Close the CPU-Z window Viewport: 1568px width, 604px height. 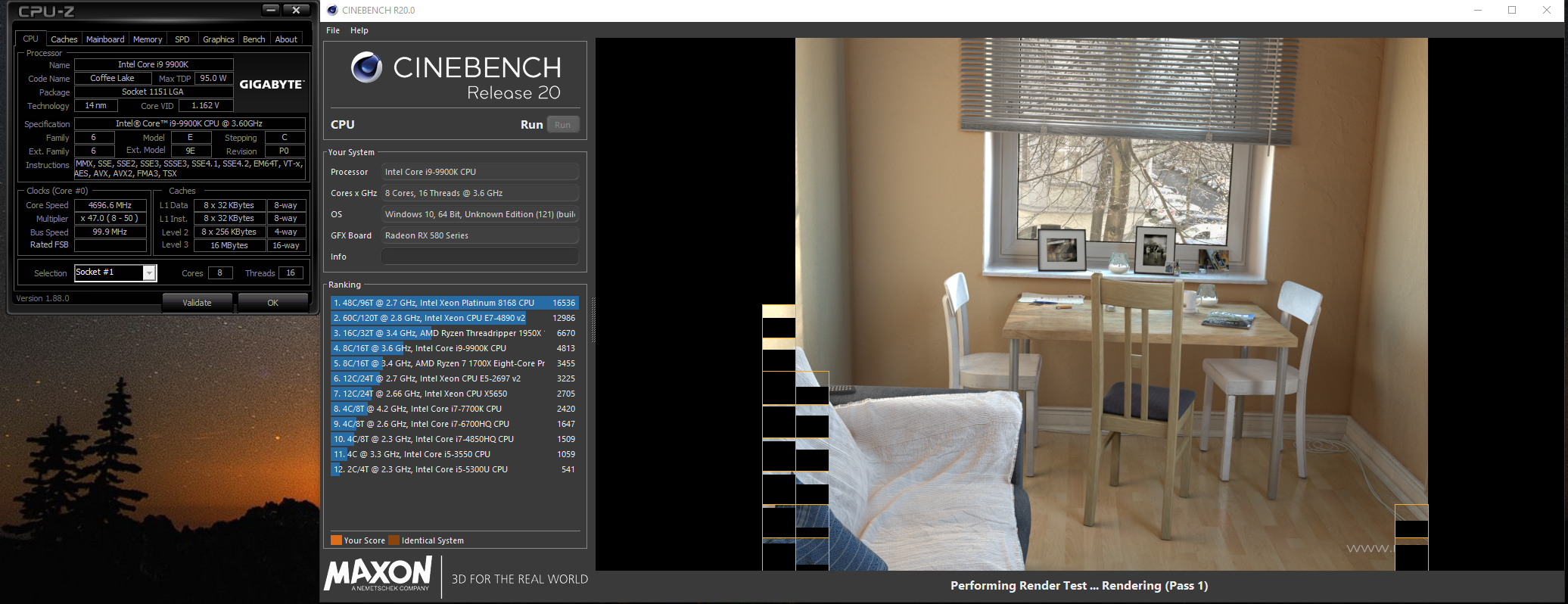point(297,10)
